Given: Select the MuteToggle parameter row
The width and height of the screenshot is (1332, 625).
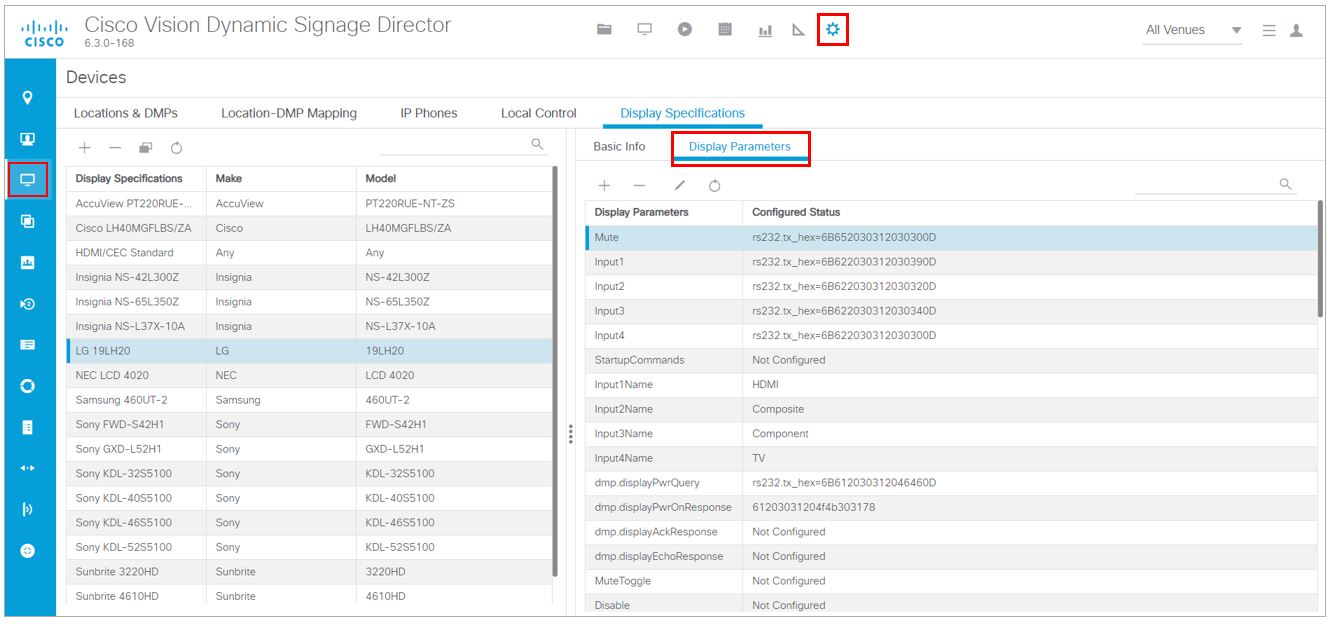Looking at the screenshot, I should click(950, 581).
